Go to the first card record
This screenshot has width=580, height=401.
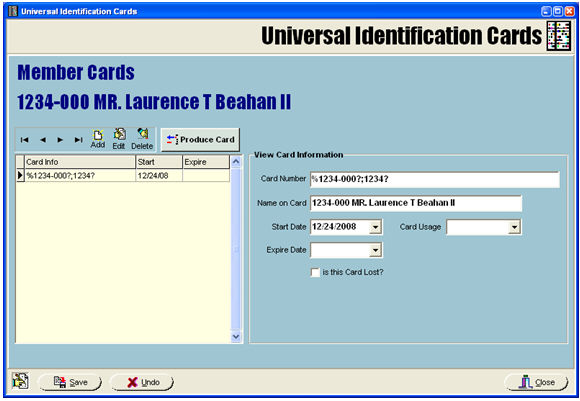coord(24,140)
